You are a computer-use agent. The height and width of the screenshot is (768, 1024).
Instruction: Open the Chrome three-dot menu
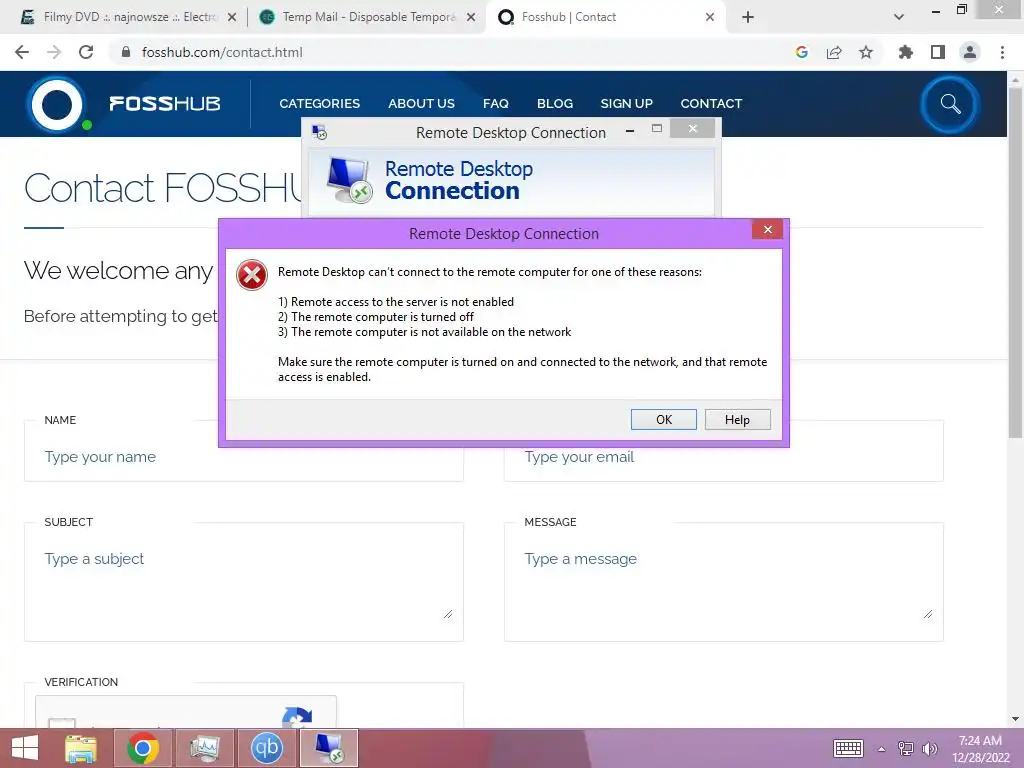1002,52
